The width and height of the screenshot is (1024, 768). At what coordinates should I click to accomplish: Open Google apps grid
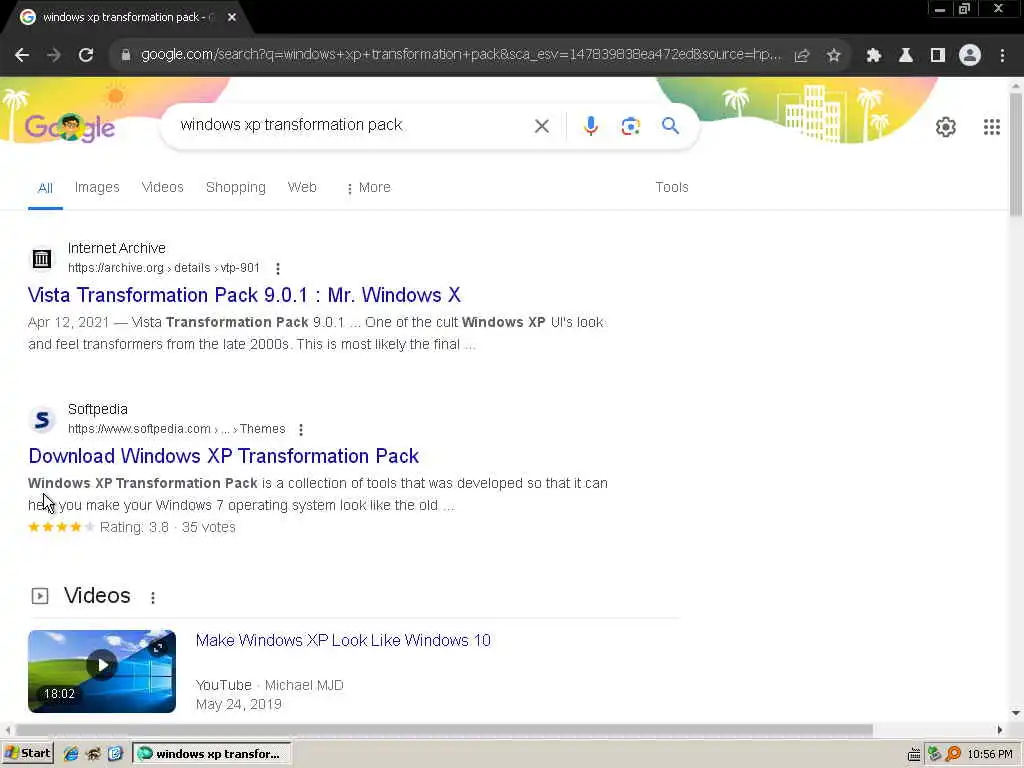992,127
